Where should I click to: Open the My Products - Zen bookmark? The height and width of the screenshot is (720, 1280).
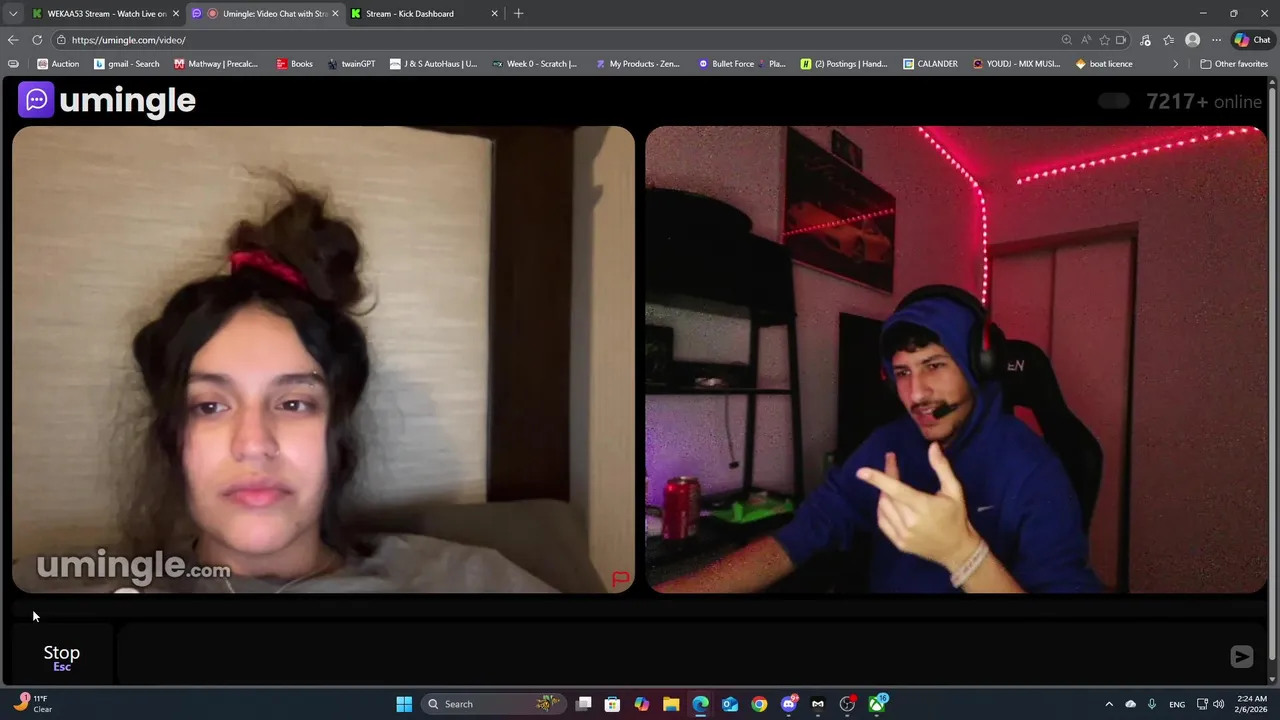point(638,64)
